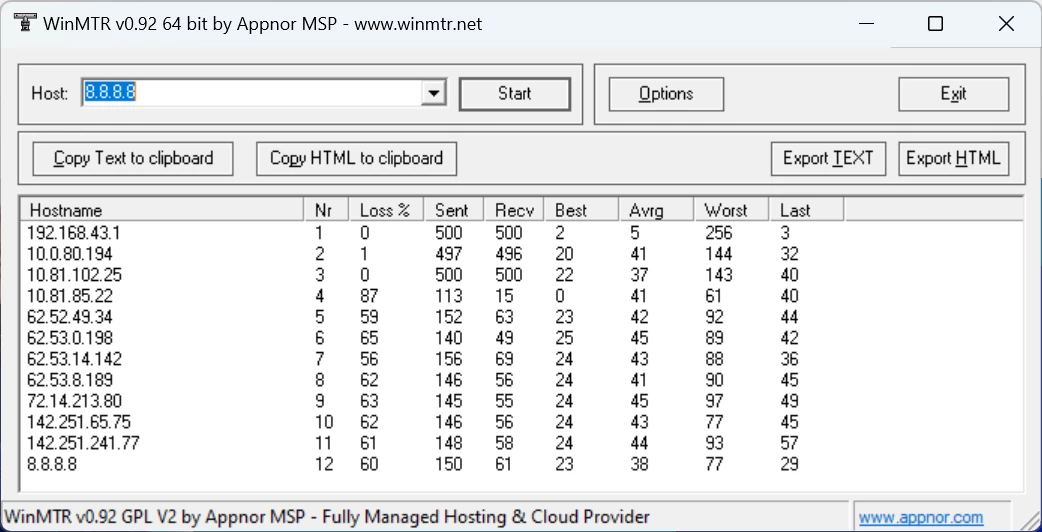1042x532 pixels.
Task: Select the 62.53.14.142 hop row
Action: (522, 359)
